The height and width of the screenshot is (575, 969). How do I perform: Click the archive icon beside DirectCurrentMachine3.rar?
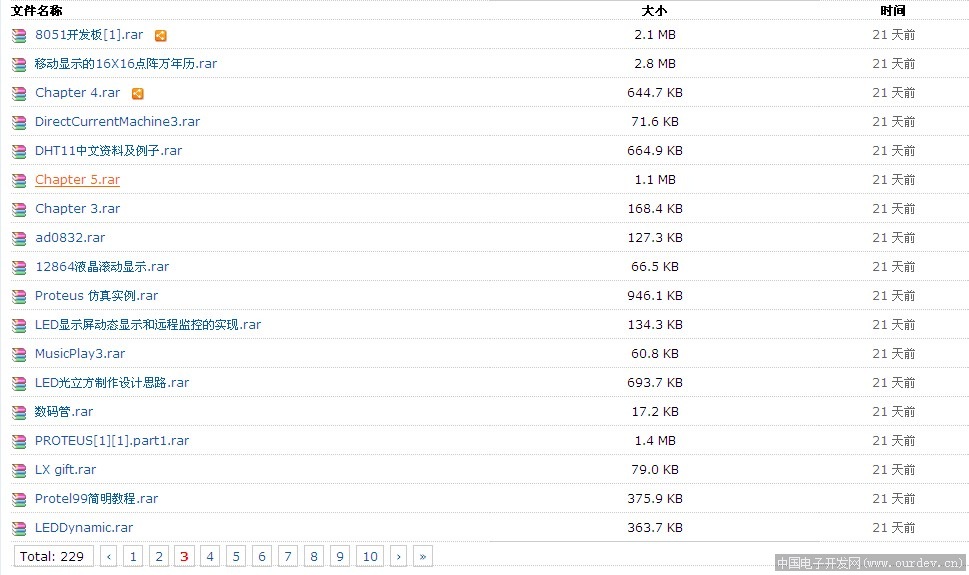[19, 123]
